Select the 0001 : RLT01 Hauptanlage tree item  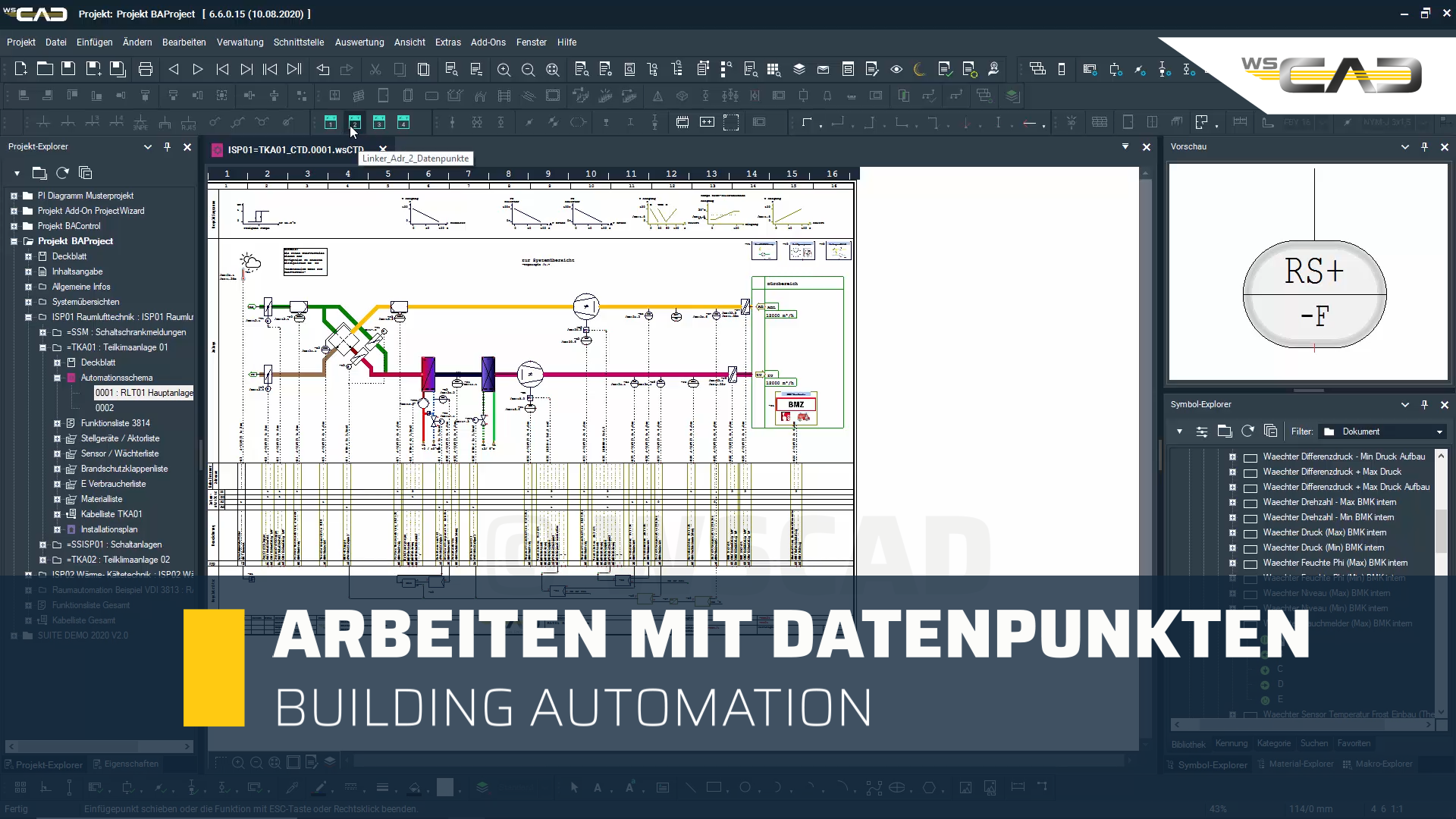pyautogui.click(x=144, y=392)
